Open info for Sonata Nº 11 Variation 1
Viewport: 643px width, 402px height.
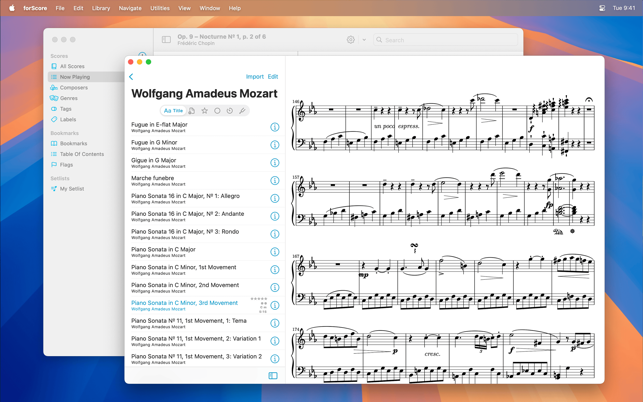click(275, 341)
